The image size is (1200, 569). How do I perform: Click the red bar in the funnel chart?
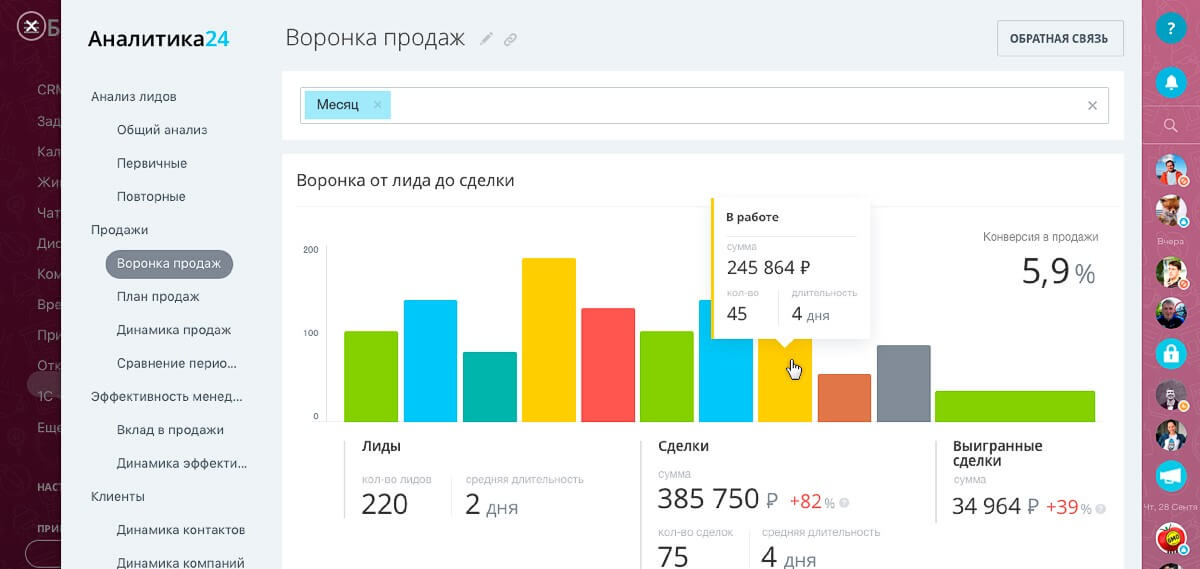[608, 365]
